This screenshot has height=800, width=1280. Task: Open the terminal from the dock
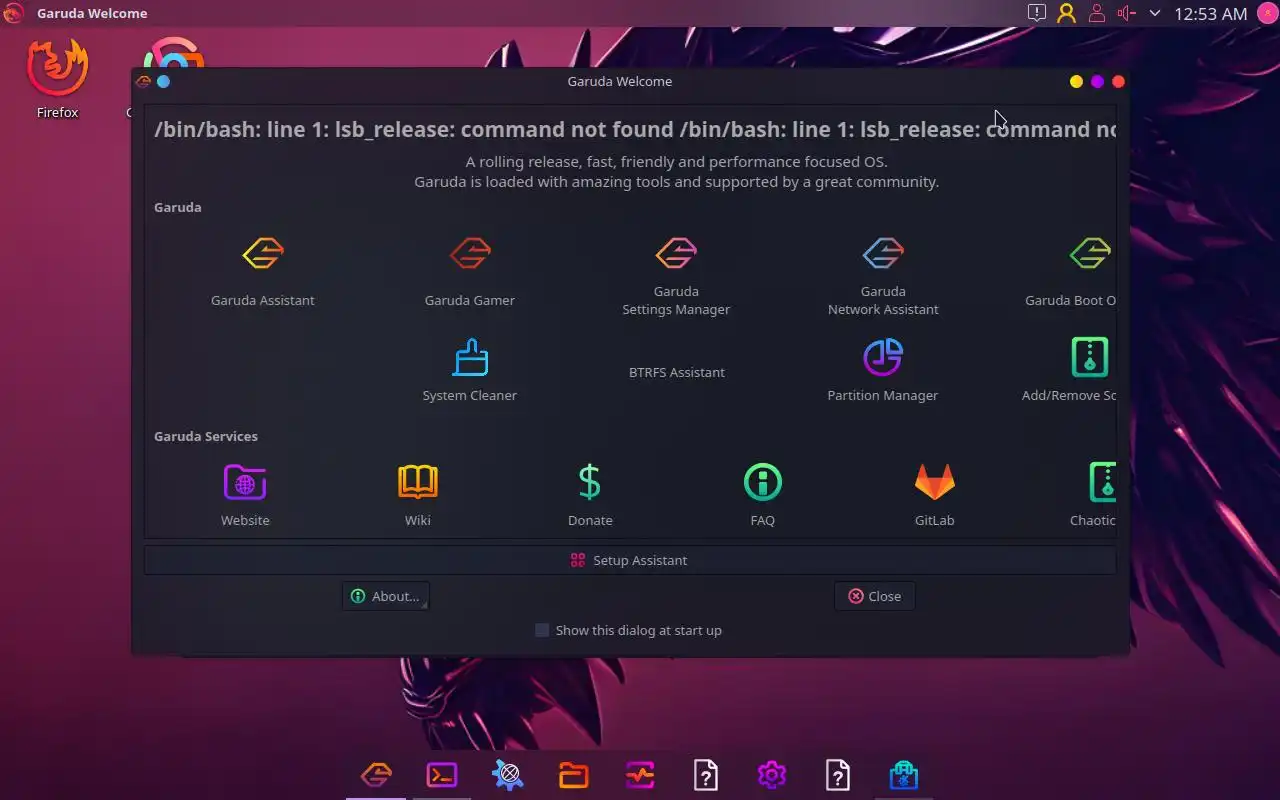pos(442,774)
